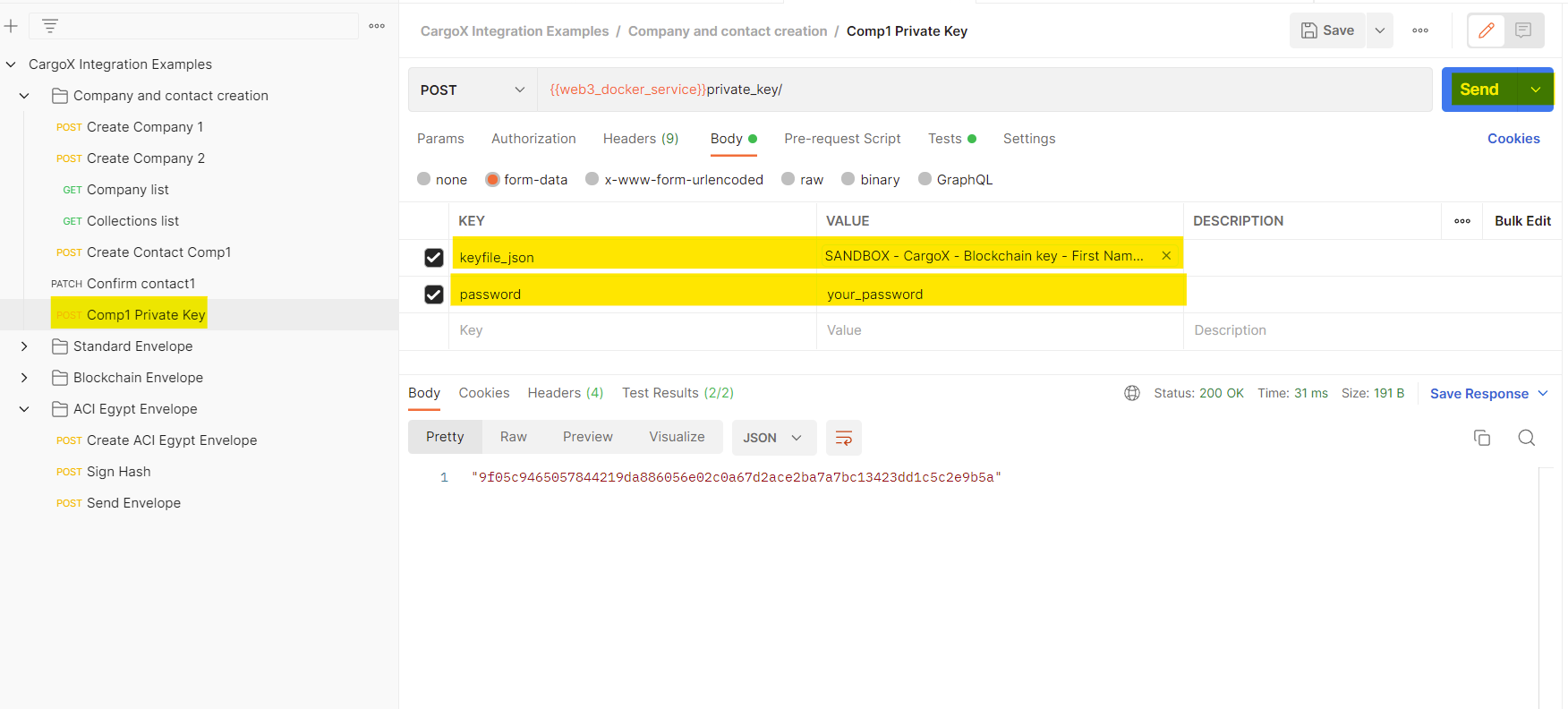Open the comments icon

1523,30
